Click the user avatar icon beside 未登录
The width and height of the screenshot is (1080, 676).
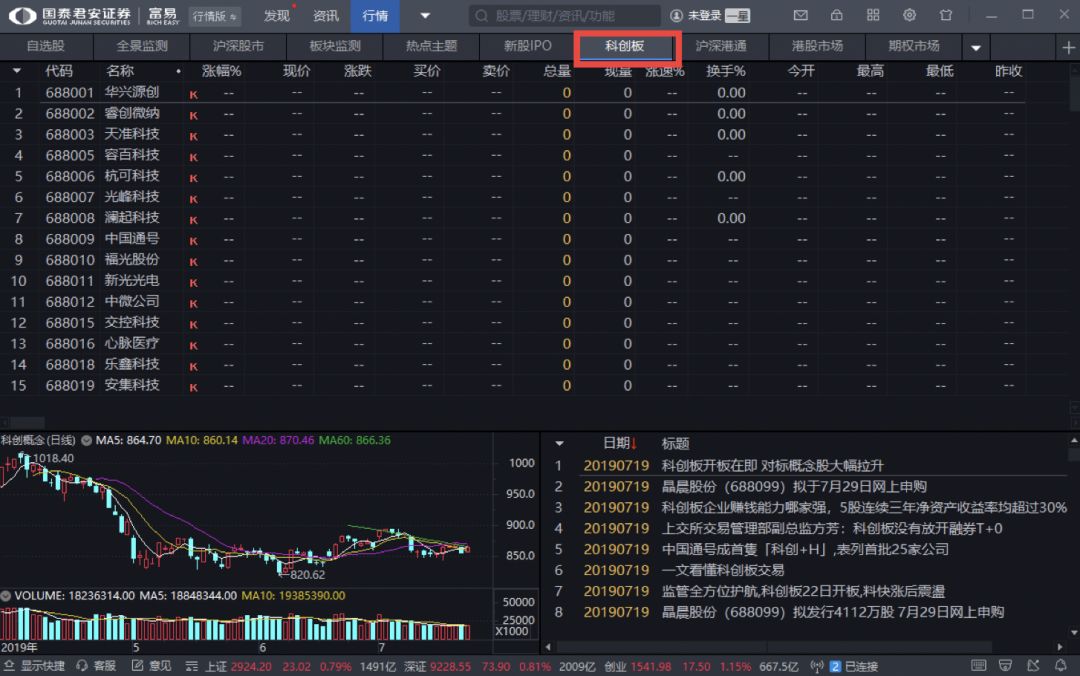click(676, 16)
